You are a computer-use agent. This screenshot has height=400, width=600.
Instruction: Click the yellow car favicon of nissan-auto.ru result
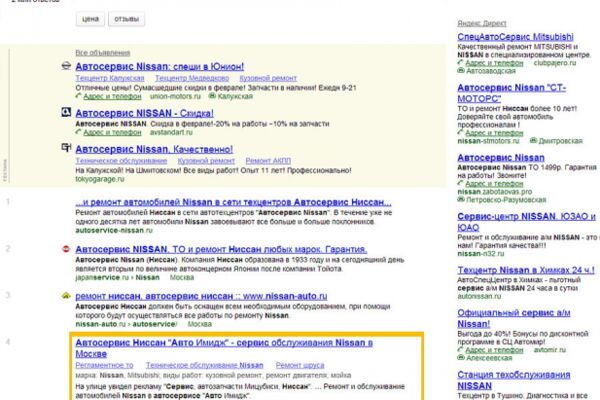point(66,296)
